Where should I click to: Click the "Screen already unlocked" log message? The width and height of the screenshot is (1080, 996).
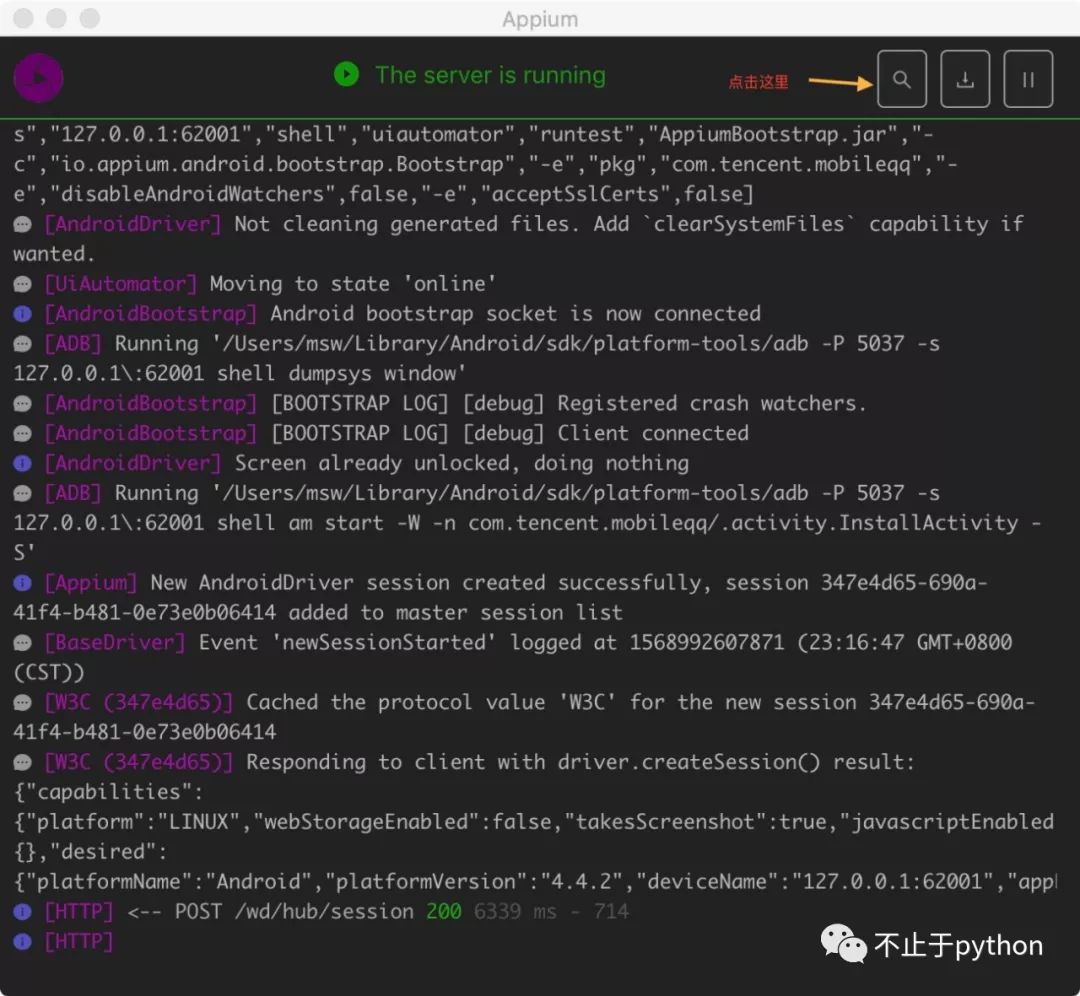tap(461, 463)
